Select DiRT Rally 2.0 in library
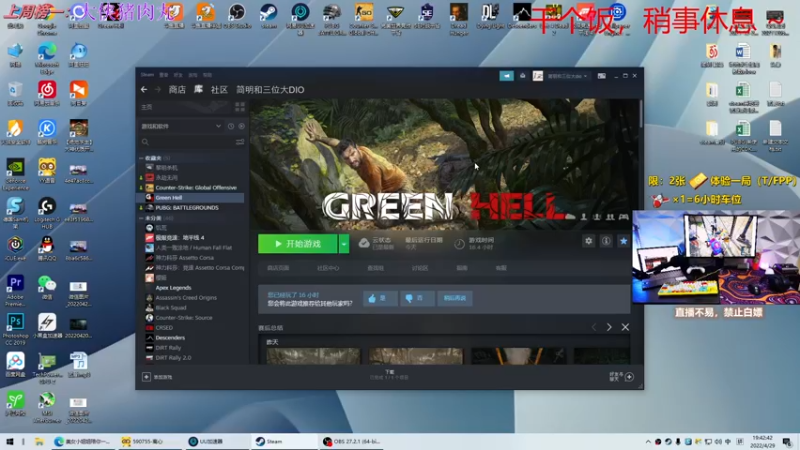800x450 pixels. click(x=173, y=358)
